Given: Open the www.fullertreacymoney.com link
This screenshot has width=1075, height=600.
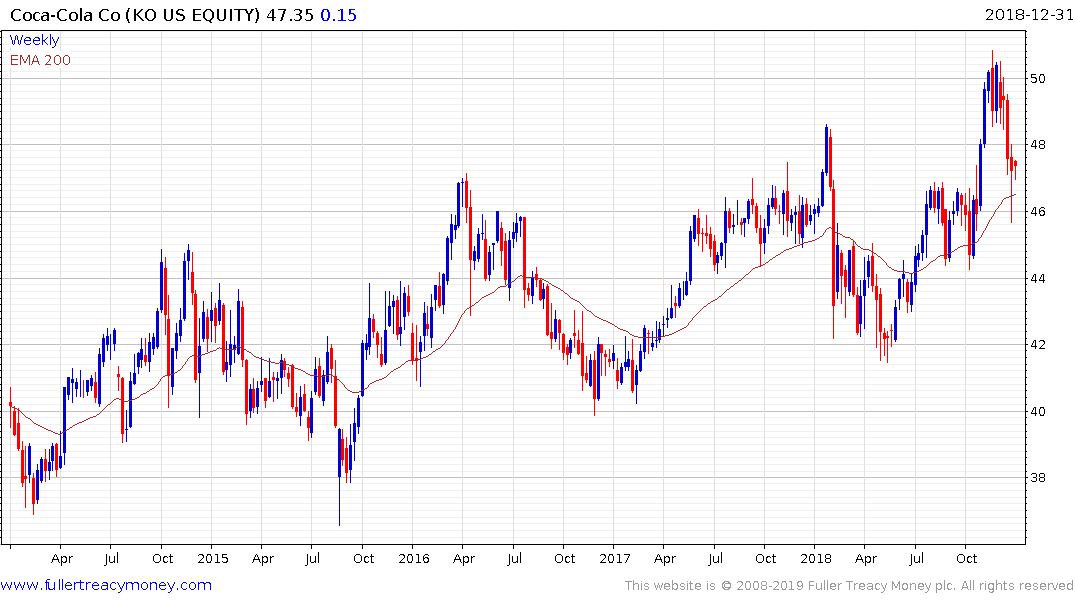Looking at the screenshot, I should click(x=106, y=585).
